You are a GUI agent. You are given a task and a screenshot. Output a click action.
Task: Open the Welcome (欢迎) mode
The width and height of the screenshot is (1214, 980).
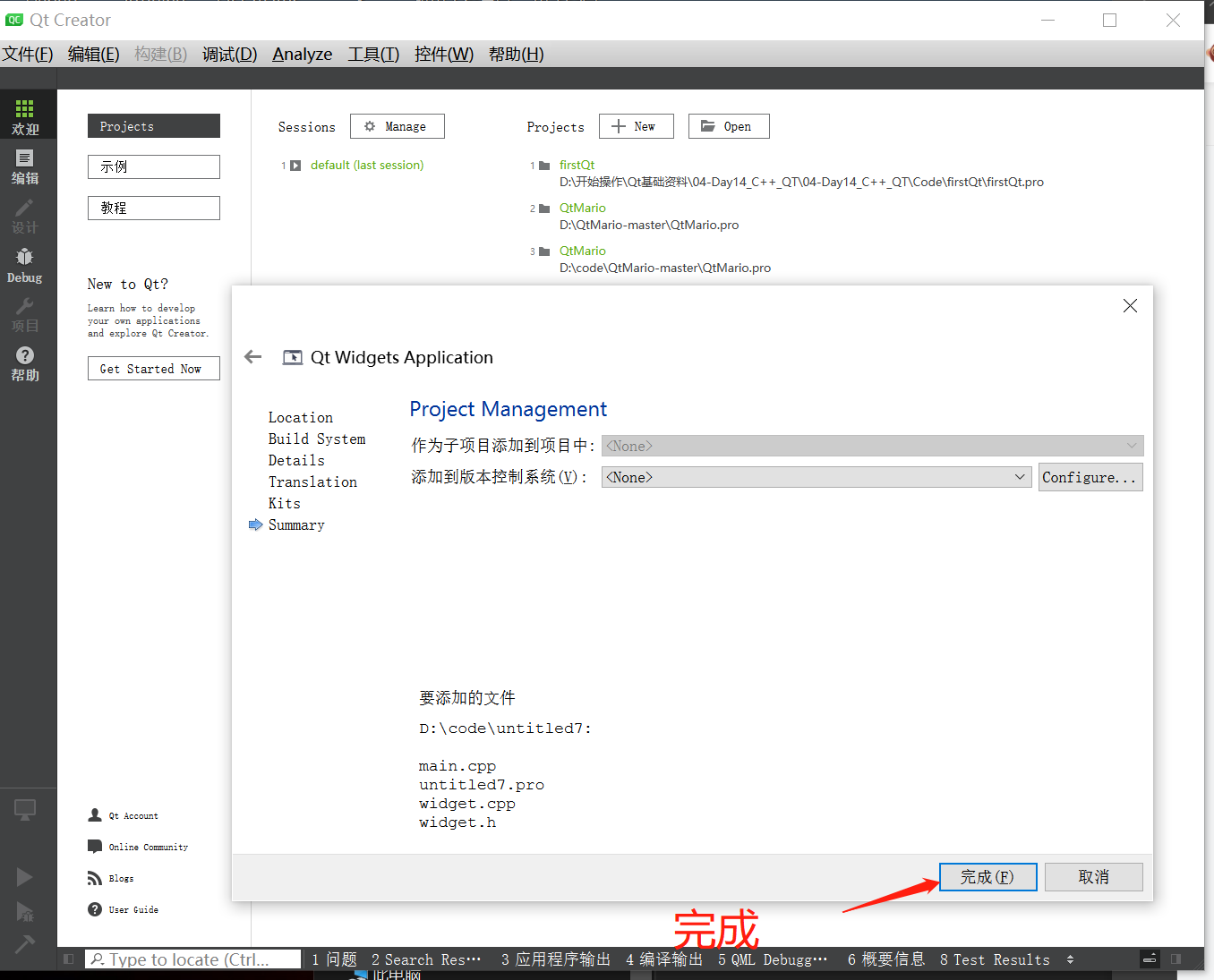[25, 117]
